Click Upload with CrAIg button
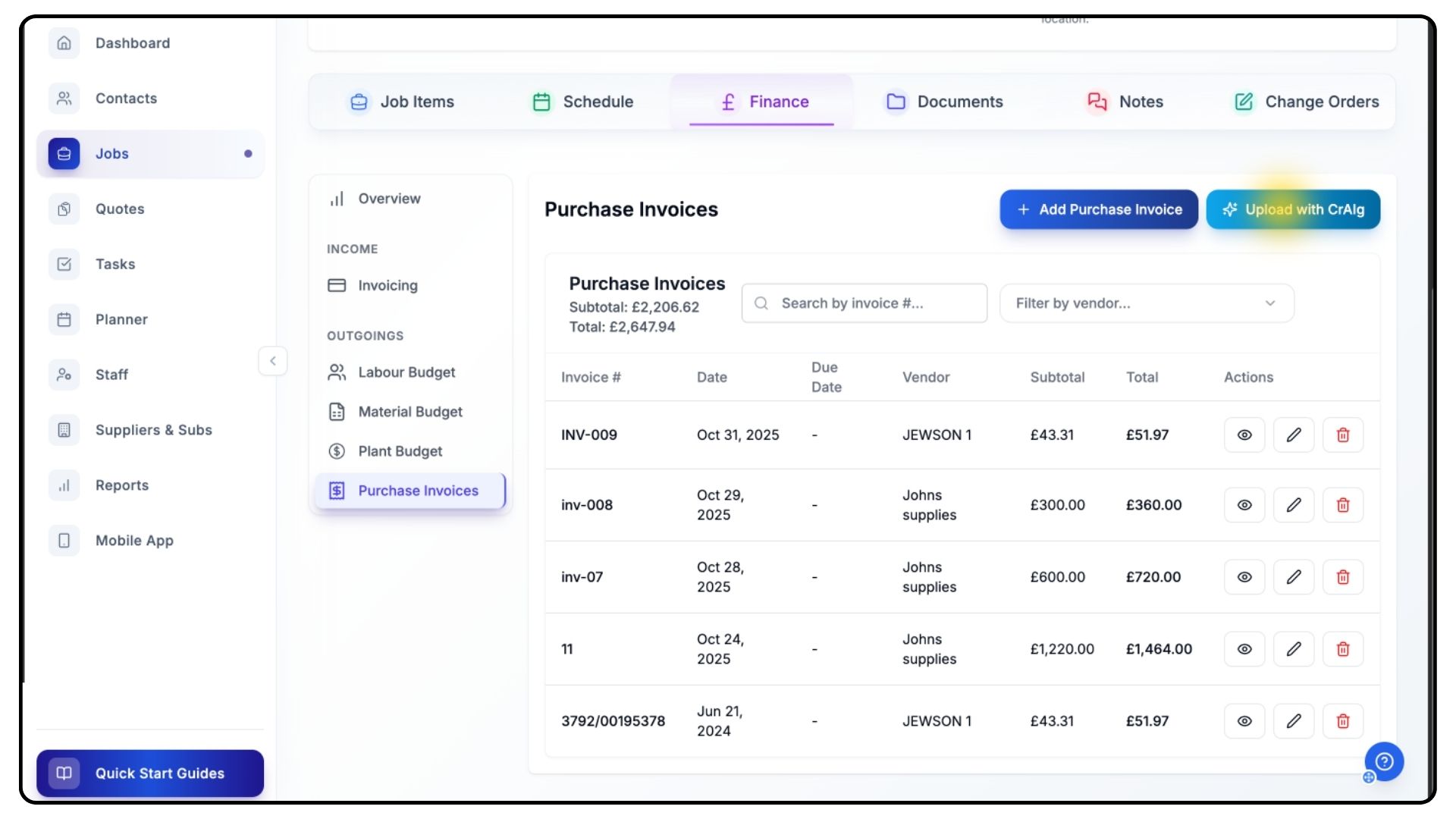Viewport: 1456px width, 819px height. (x=1292, y=209)
